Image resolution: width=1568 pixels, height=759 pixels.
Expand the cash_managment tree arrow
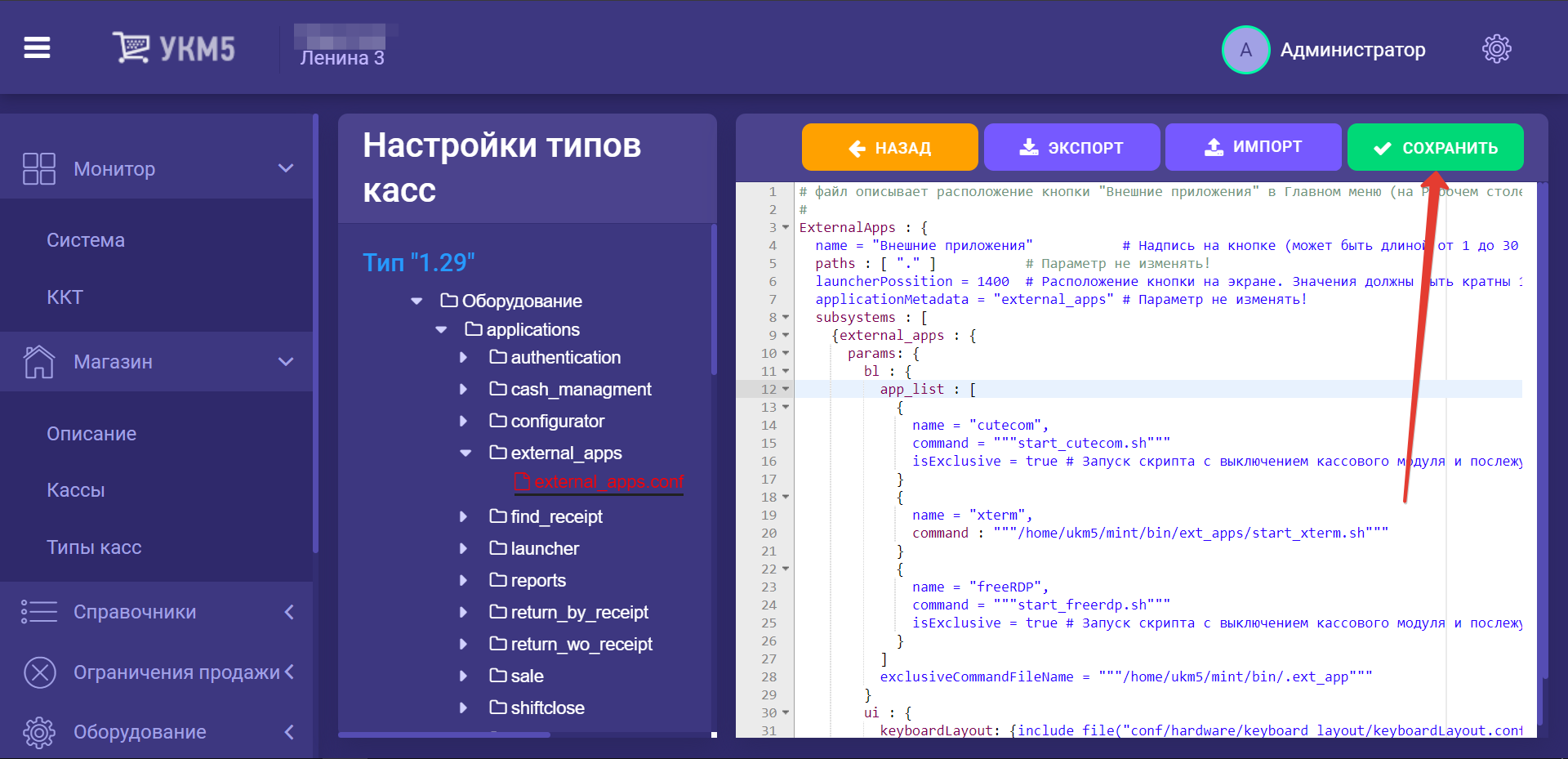coord(463,389)
